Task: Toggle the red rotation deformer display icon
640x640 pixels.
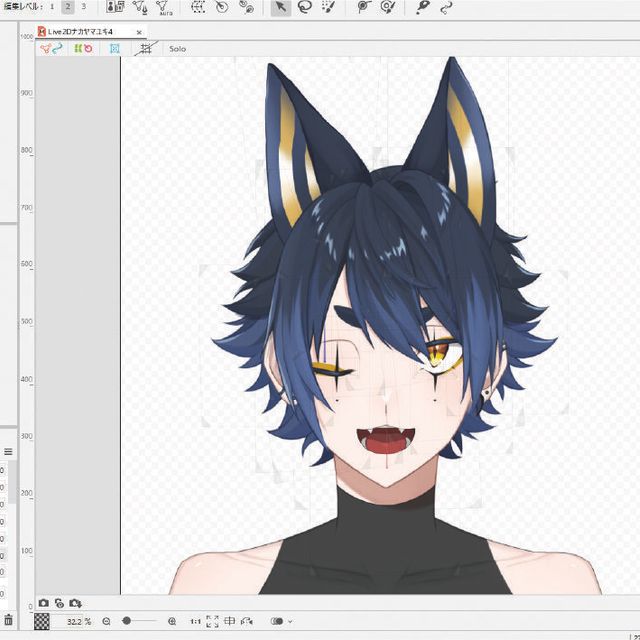Action: 88,49
